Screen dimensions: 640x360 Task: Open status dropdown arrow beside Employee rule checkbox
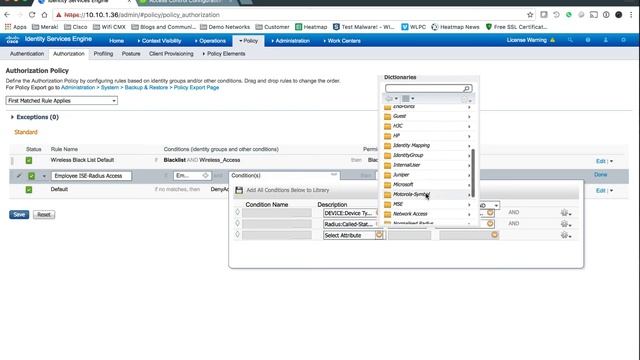click(44, 176)
